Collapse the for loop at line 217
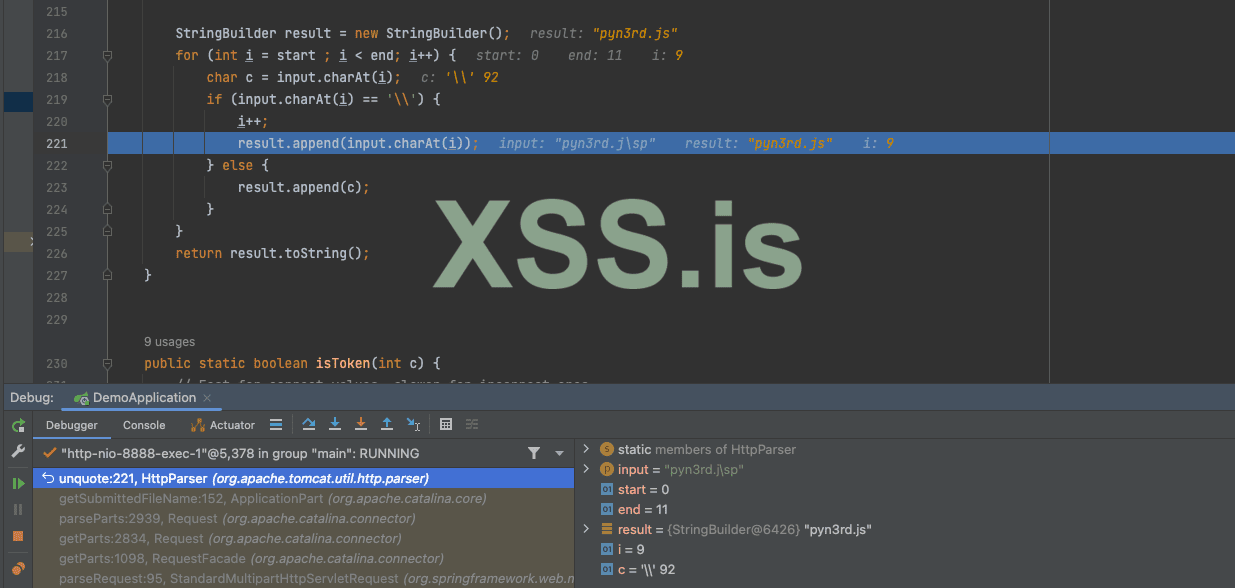 [x=107, y=56]
